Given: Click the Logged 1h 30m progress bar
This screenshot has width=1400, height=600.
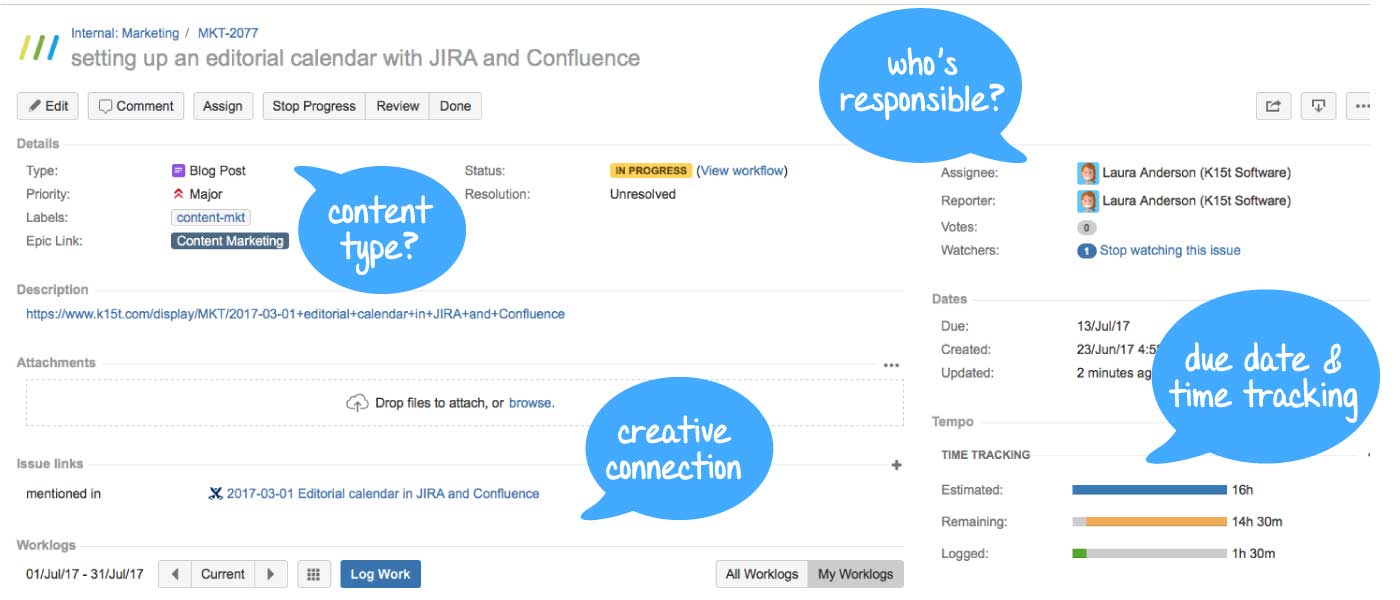Looking at the screenshot, I should 1149,553.
